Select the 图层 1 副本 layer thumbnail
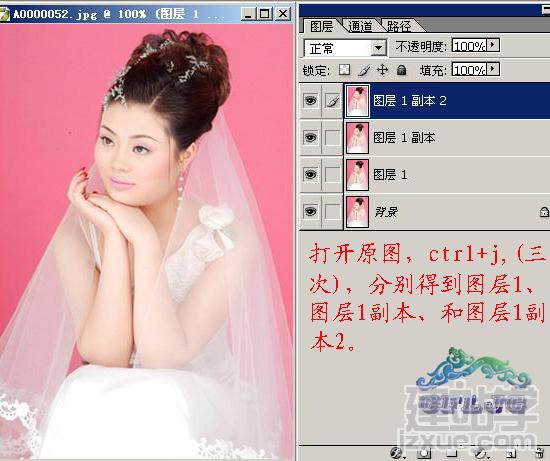 coord(357,138)
